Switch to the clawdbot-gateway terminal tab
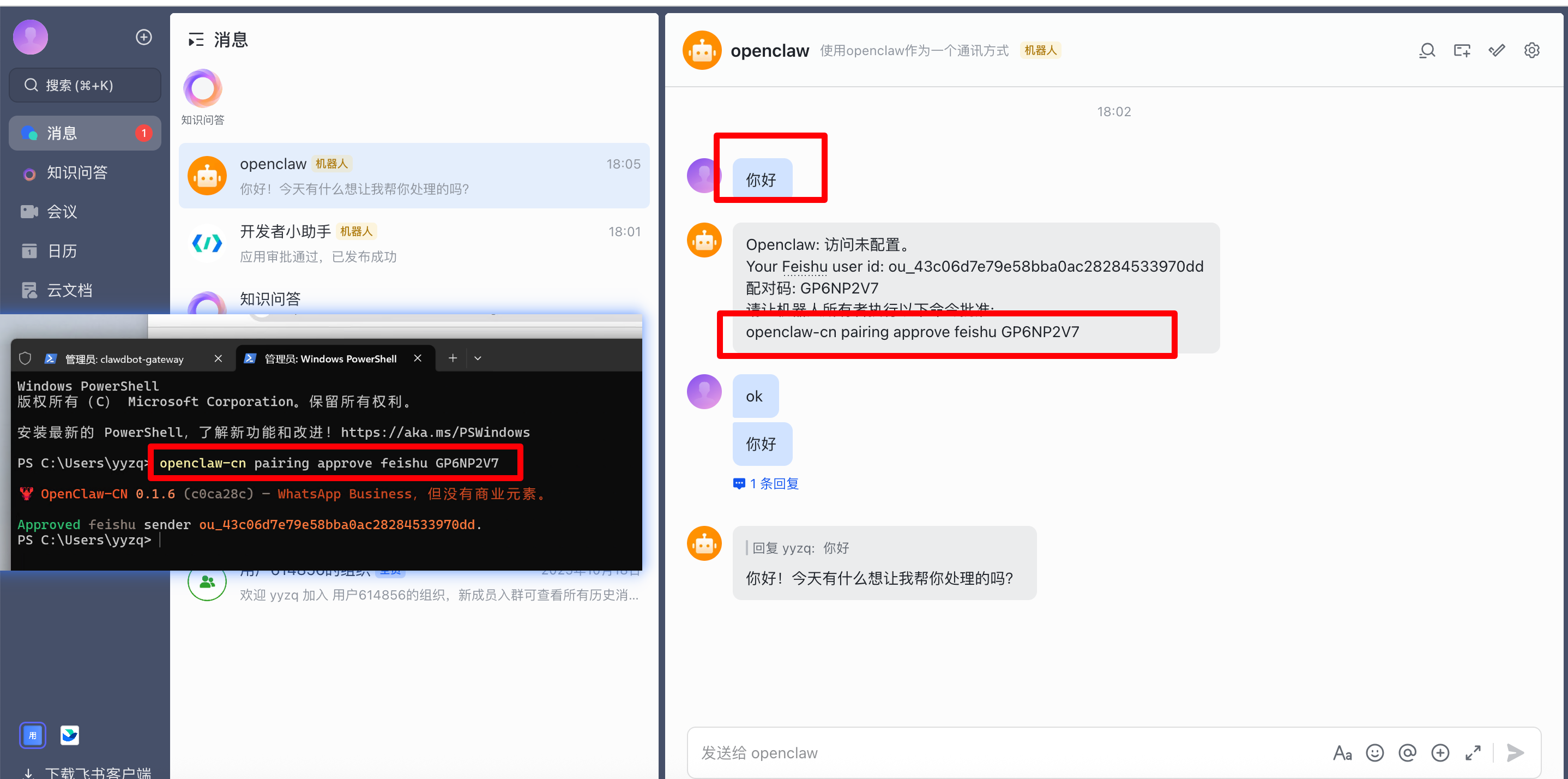Viewport: 1568px width, 779px height. pos(124,359)
